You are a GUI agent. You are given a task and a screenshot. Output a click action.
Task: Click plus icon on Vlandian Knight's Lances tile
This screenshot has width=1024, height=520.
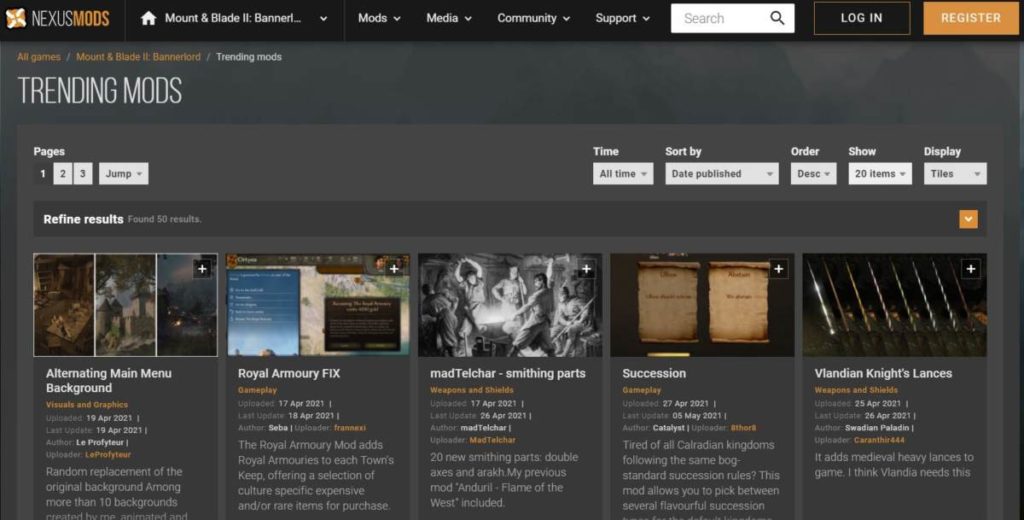point(970,268)
